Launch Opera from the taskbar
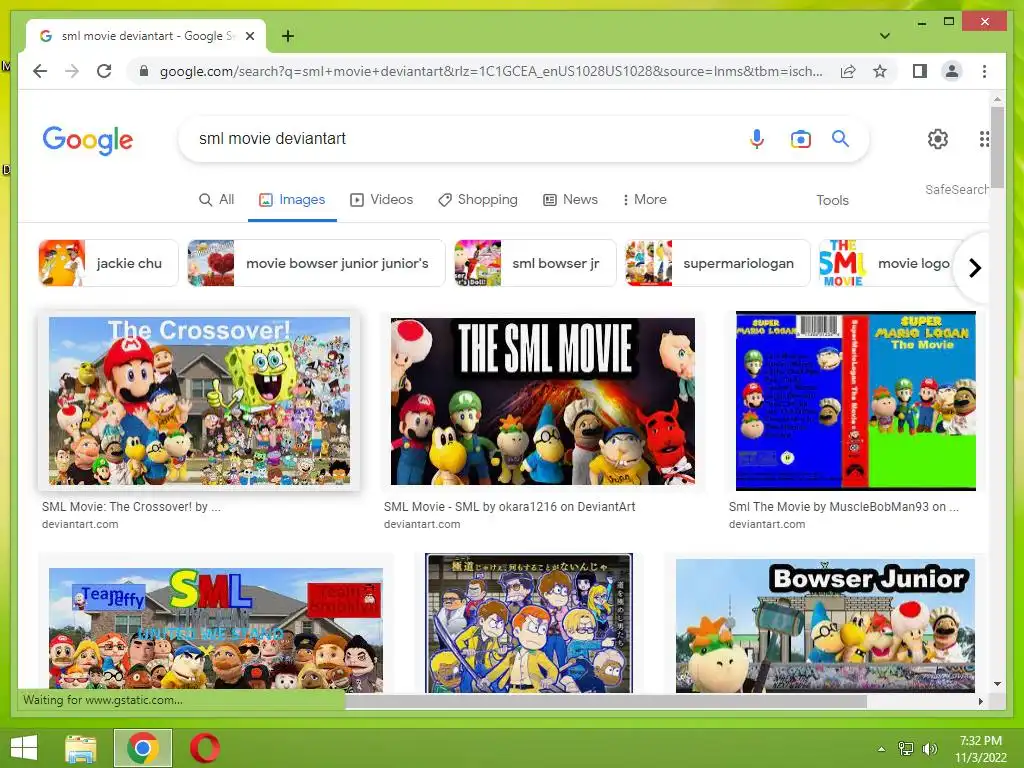Image resolution: width=1024 pixels, height=768 pixels. pyautogui.click(x=205, y=748)
